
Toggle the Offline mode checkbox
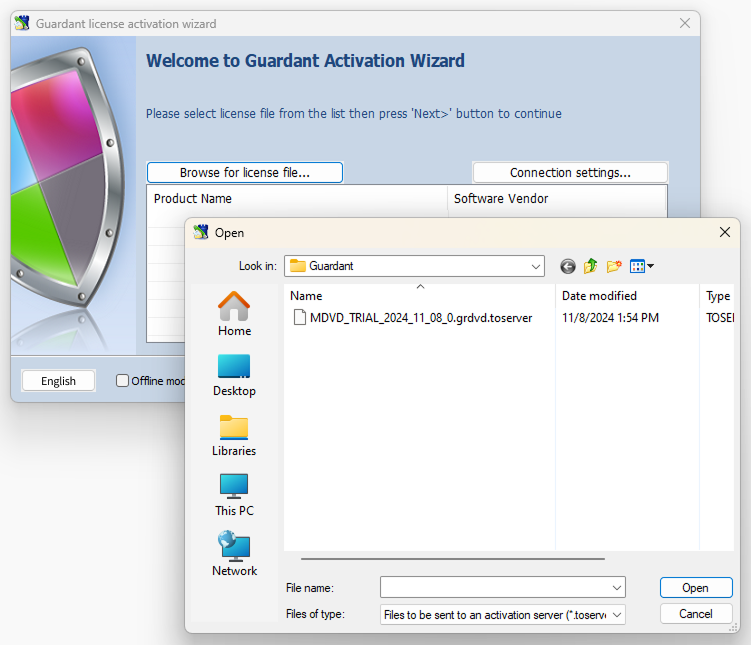[122, 381]
